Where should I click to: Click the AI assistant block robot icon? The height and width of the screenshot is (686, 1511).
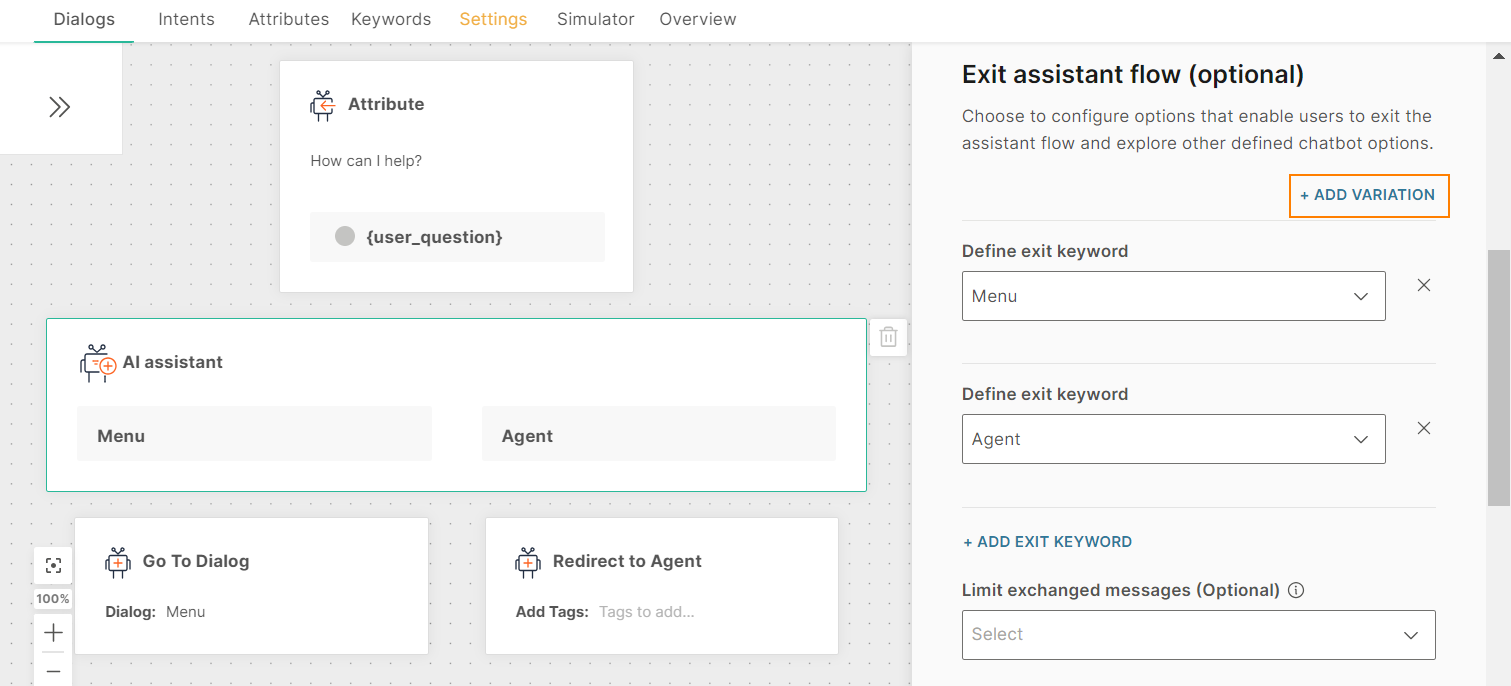[x=98, y=363]
